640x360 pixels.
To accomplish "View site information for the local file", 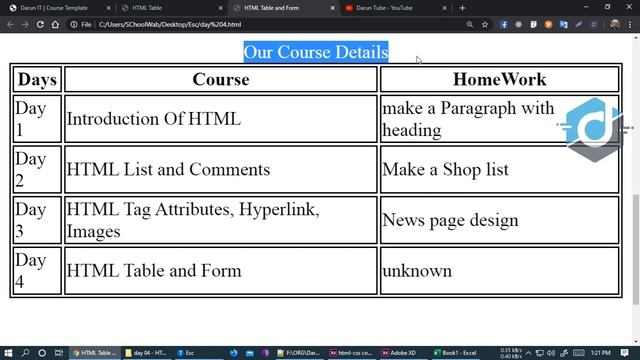I will tap(73, 24).
